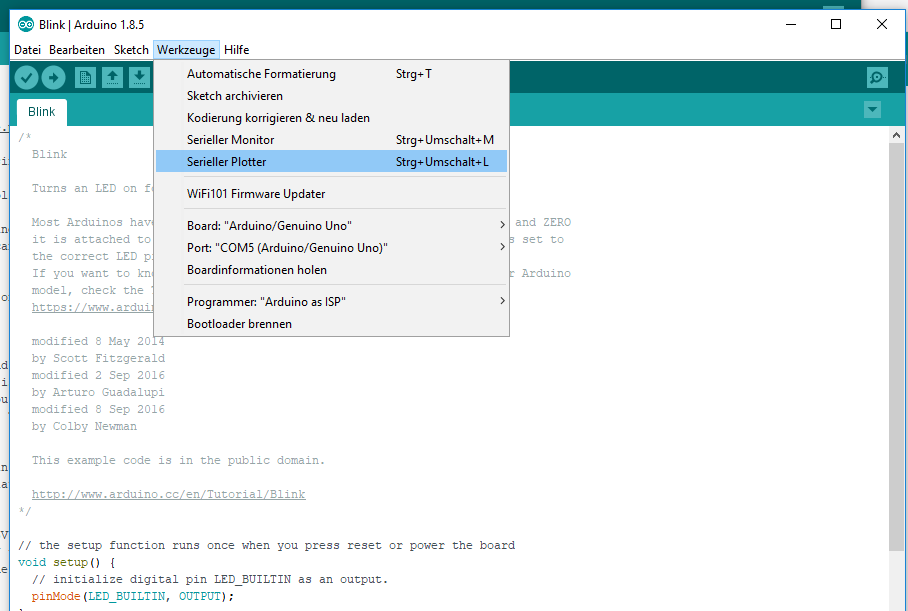908x611 pixels.
Task: Open the Hilfe menu
Action: point(236,50)
